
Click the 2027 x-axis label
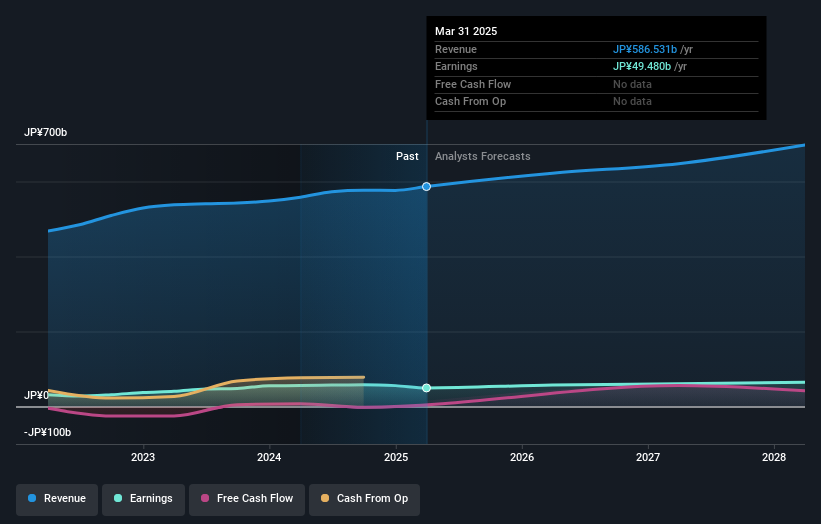tap(648, 457)
